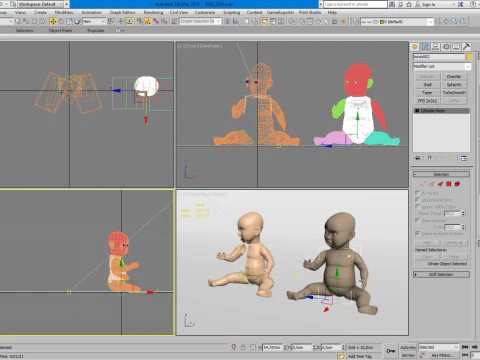The image size is (480, 360).
Task: Open the Display command panel tab
Action: click(x=456, y=47)
